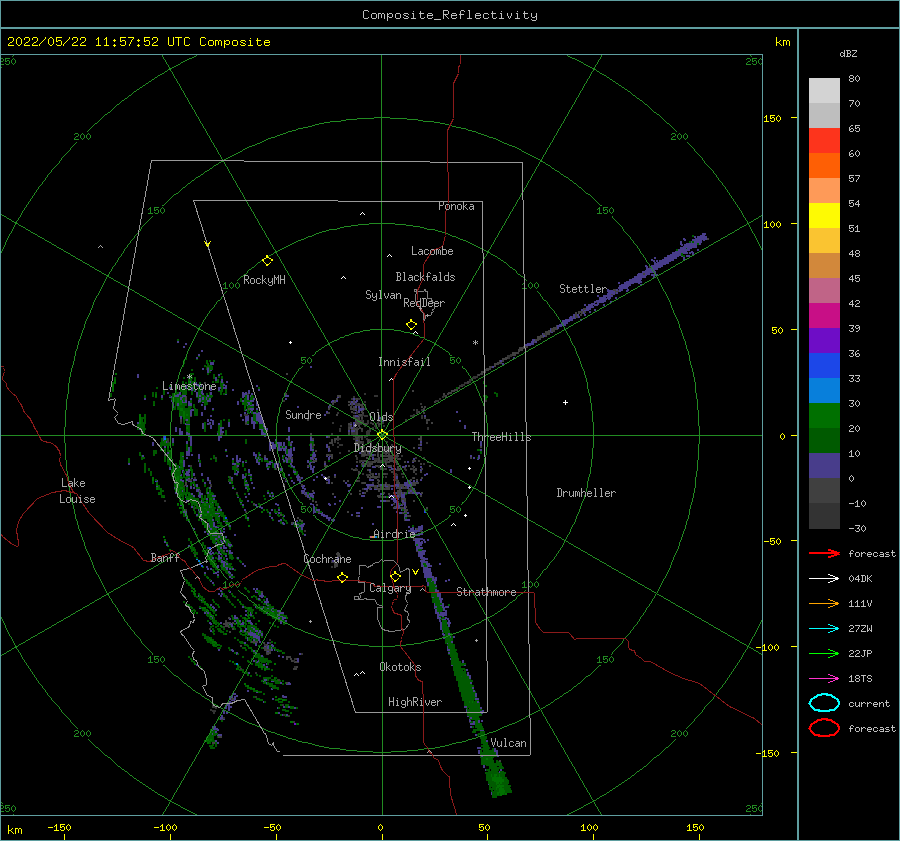Image resolution: width=900 pixels, height=841 pixels.
Task: Click the red forecast ellipse in legend
Action: [x=824, y=728]
